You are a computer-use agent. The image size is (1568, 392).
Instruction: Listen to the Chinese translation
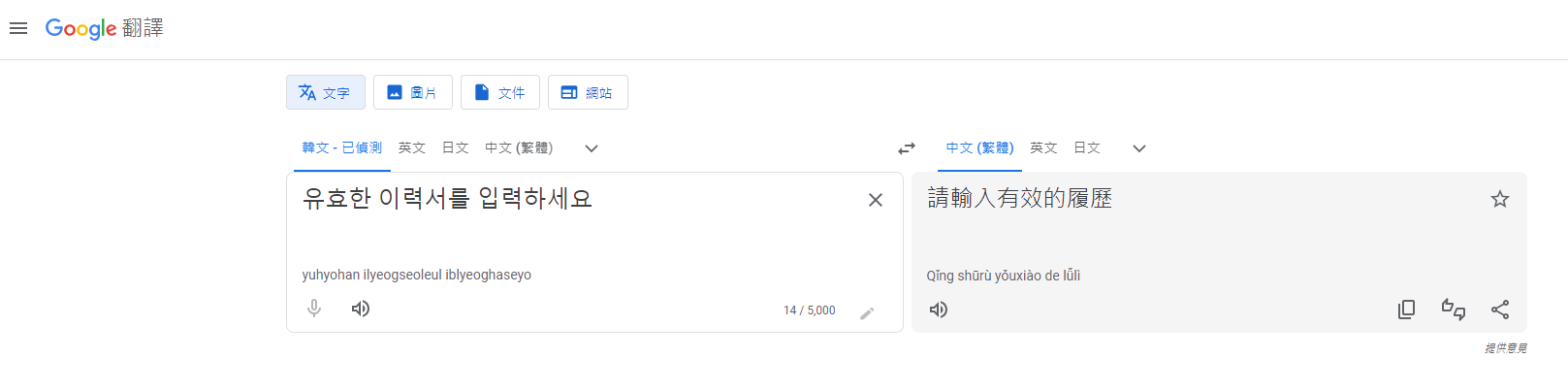(939, 310)
